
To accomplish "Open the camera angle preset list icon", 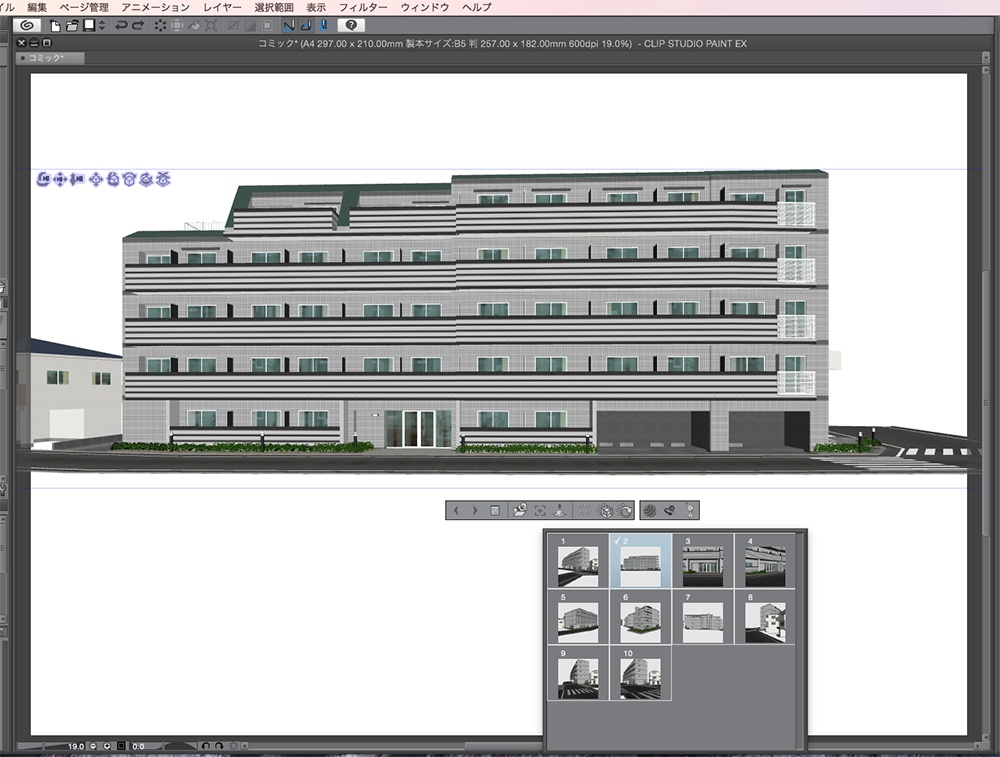I will pyautogui.click(x=494, y=510).
